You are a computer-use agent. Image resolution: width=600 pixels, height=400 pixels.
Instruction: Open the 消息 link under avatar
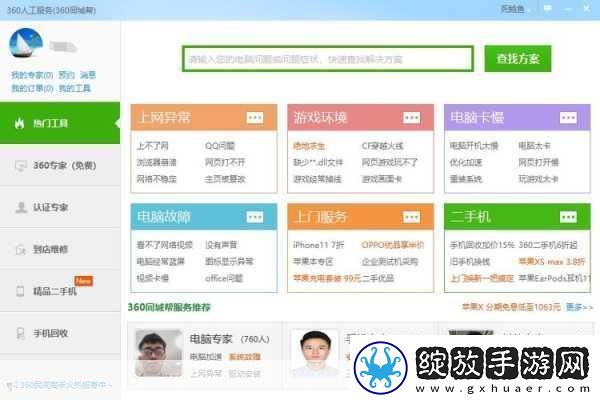(x=88, y=75)
